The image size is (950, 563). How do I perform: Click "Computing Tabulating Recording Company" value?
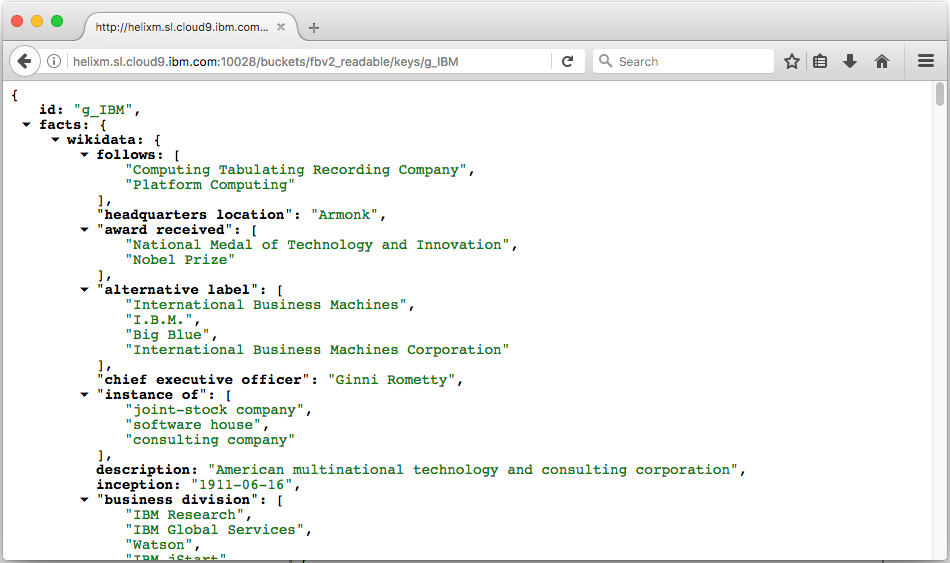point(296,170)
